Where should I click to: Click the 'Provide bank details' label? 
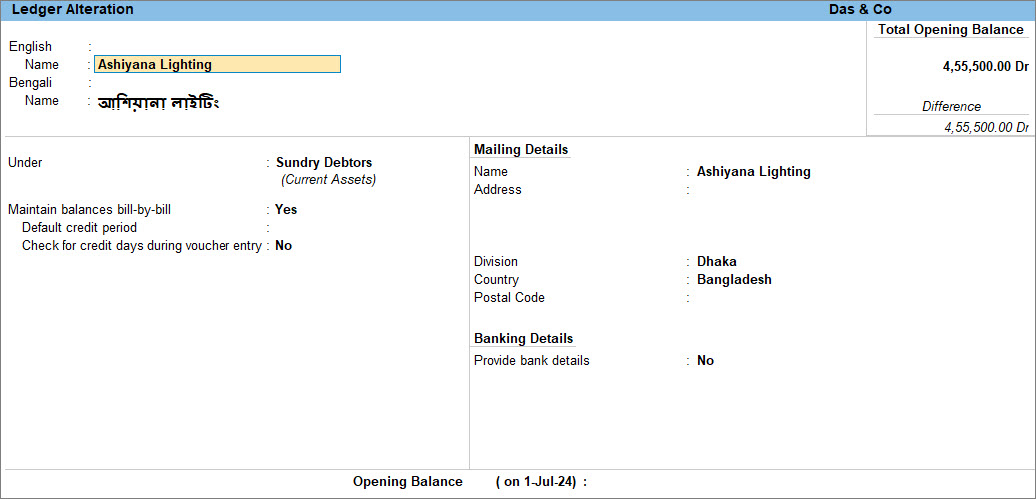[x=531, y=361]
